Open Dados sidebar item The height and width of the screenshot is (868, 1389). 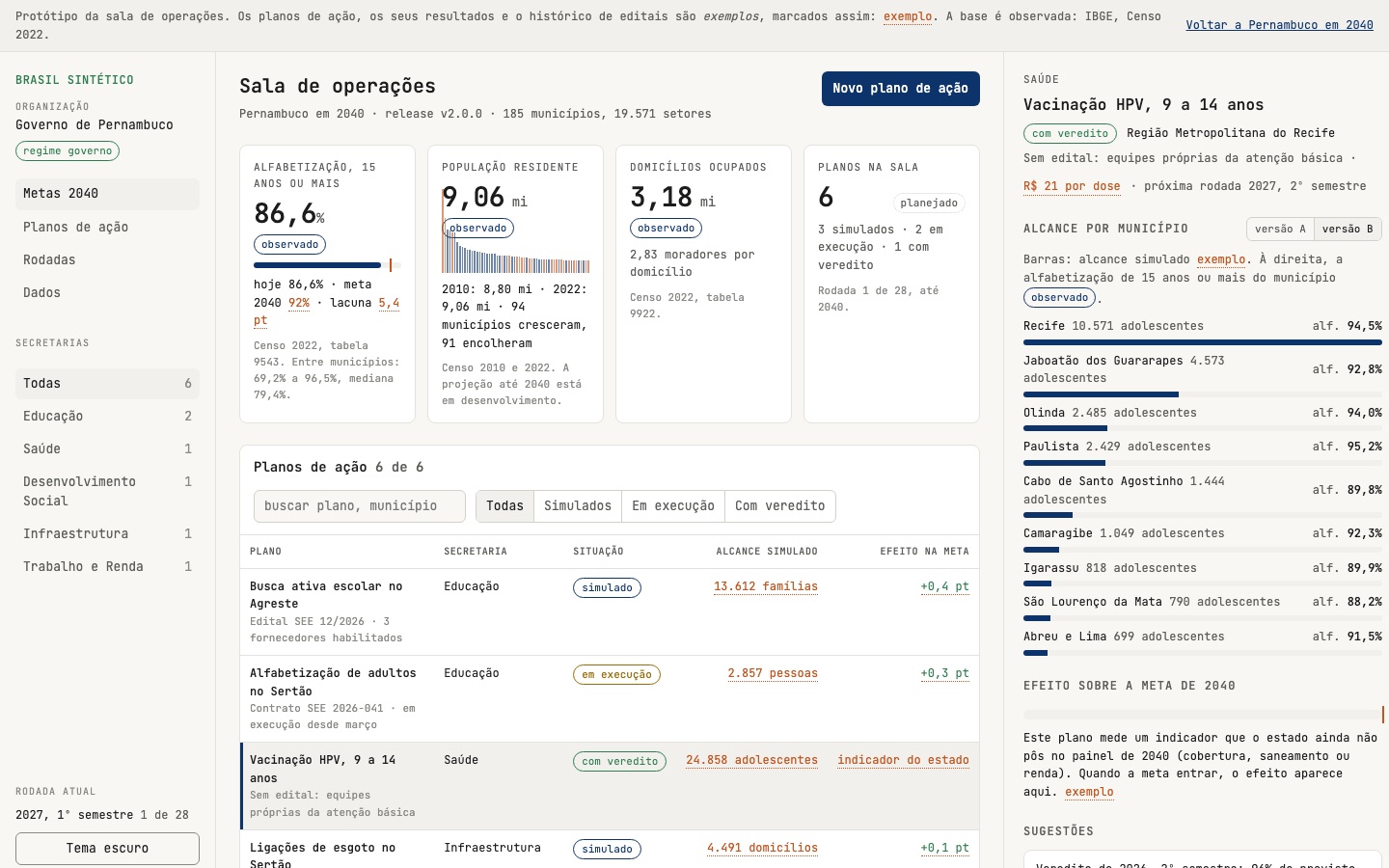click(107, 293)
